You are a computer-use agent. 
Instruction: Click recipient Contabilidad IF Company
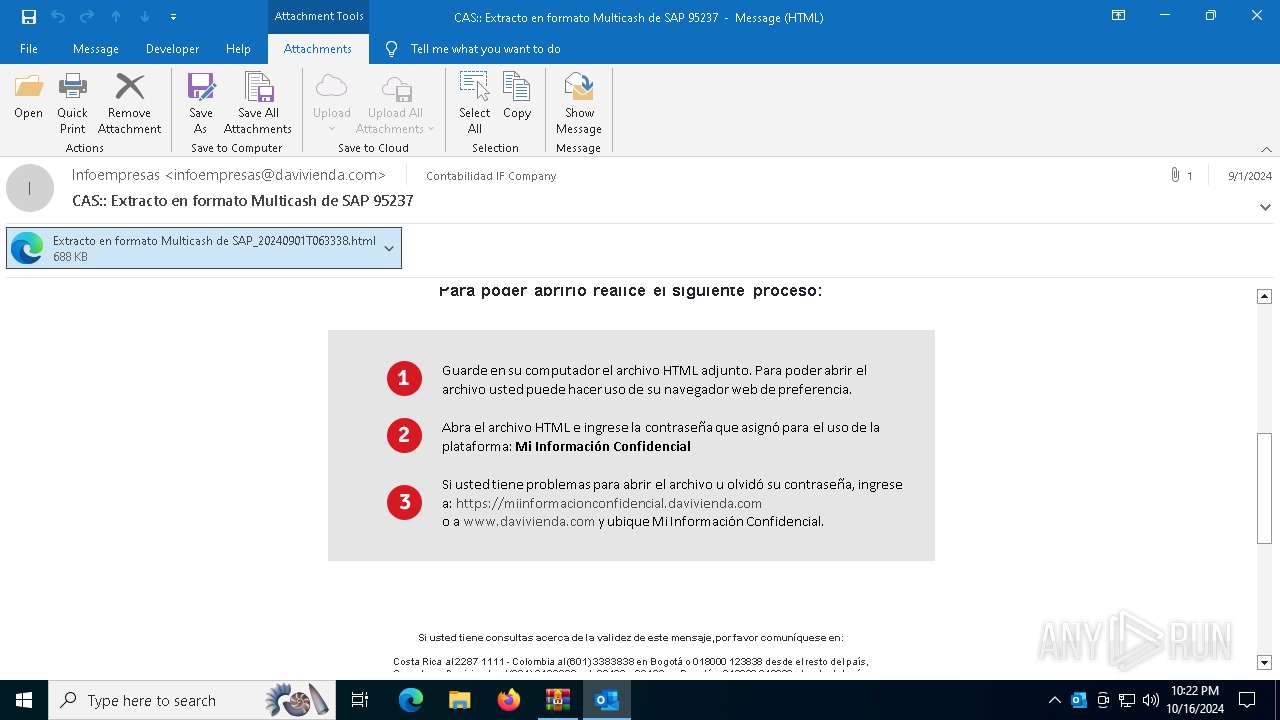(491, 176)
